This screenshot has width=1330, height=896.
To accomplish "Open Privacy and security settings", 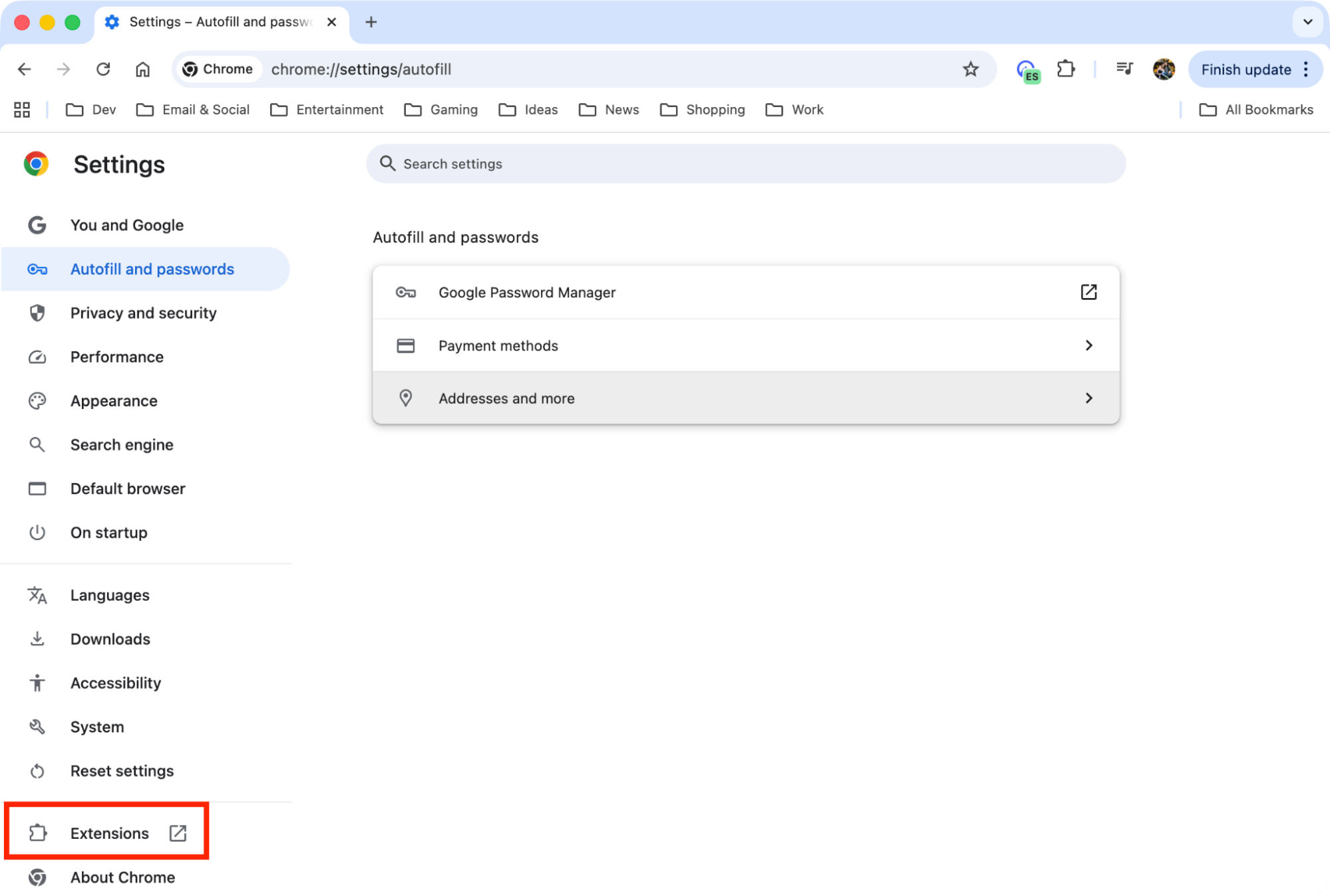I will click(144, 313).
